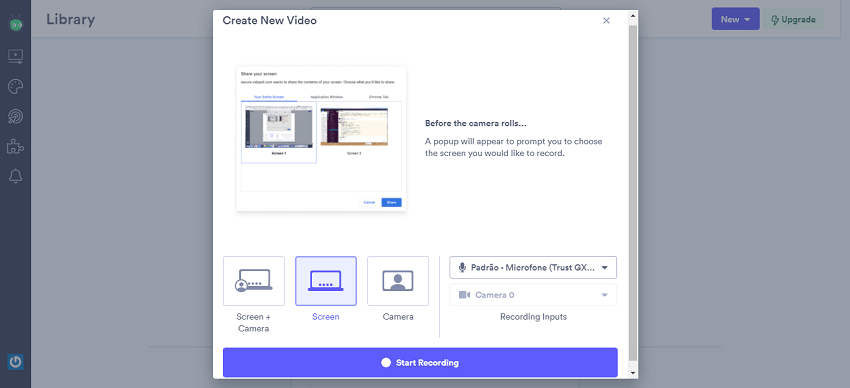Screen dimensions: 850x388
Task: Click Start Recording button
Action: pyautogui.click(x=420, y=363)
